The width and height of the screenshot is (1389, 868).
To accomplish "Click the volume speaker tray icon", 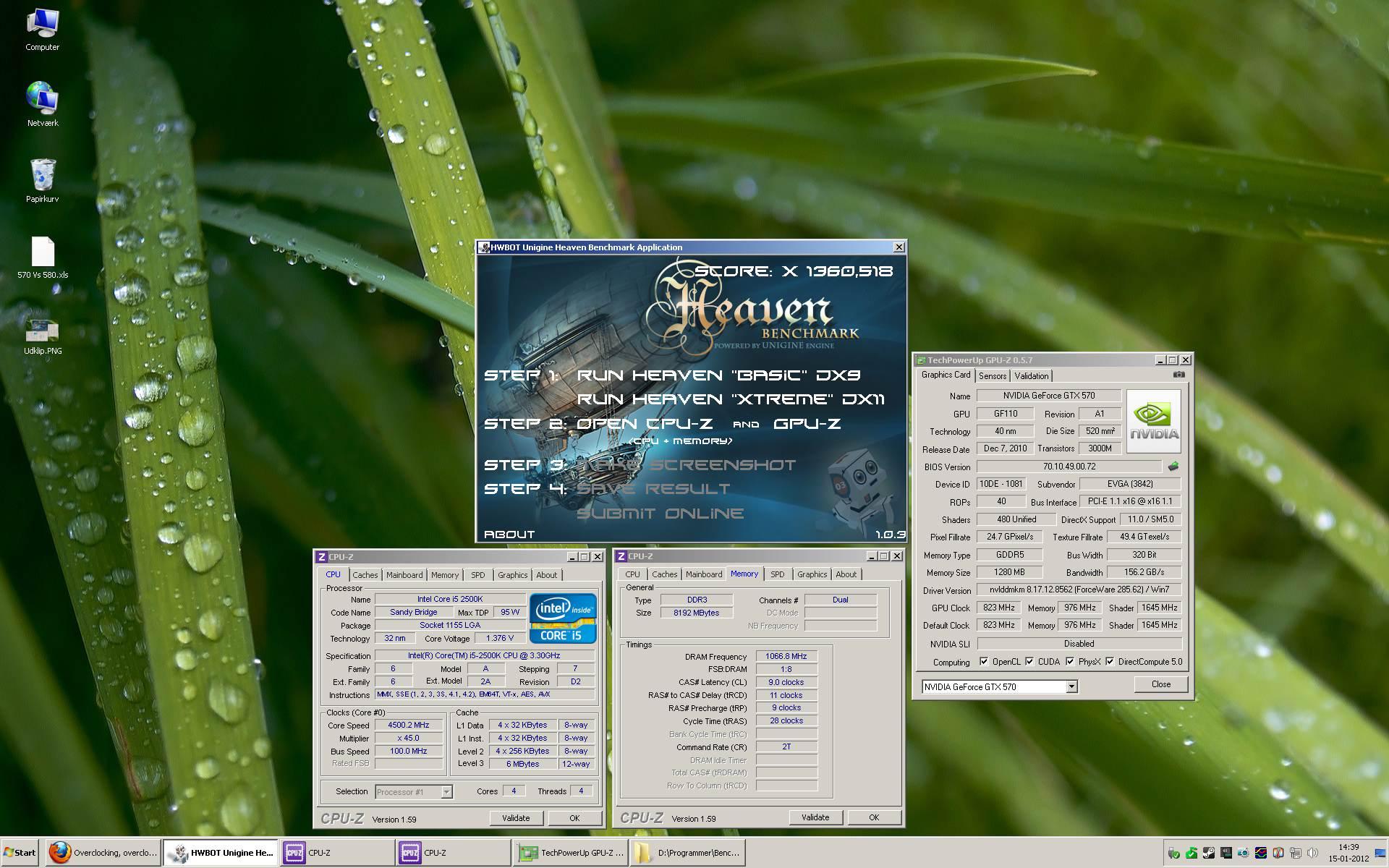I will (1312, 853).
